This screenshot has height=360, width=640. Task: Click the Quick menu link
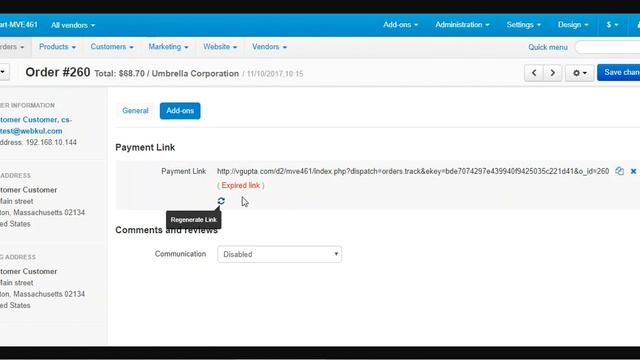click(548, 47)
